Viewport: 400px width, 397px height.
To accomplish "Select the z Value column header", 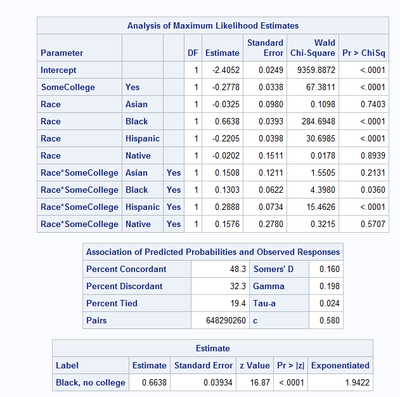I will tap(255, 366).
